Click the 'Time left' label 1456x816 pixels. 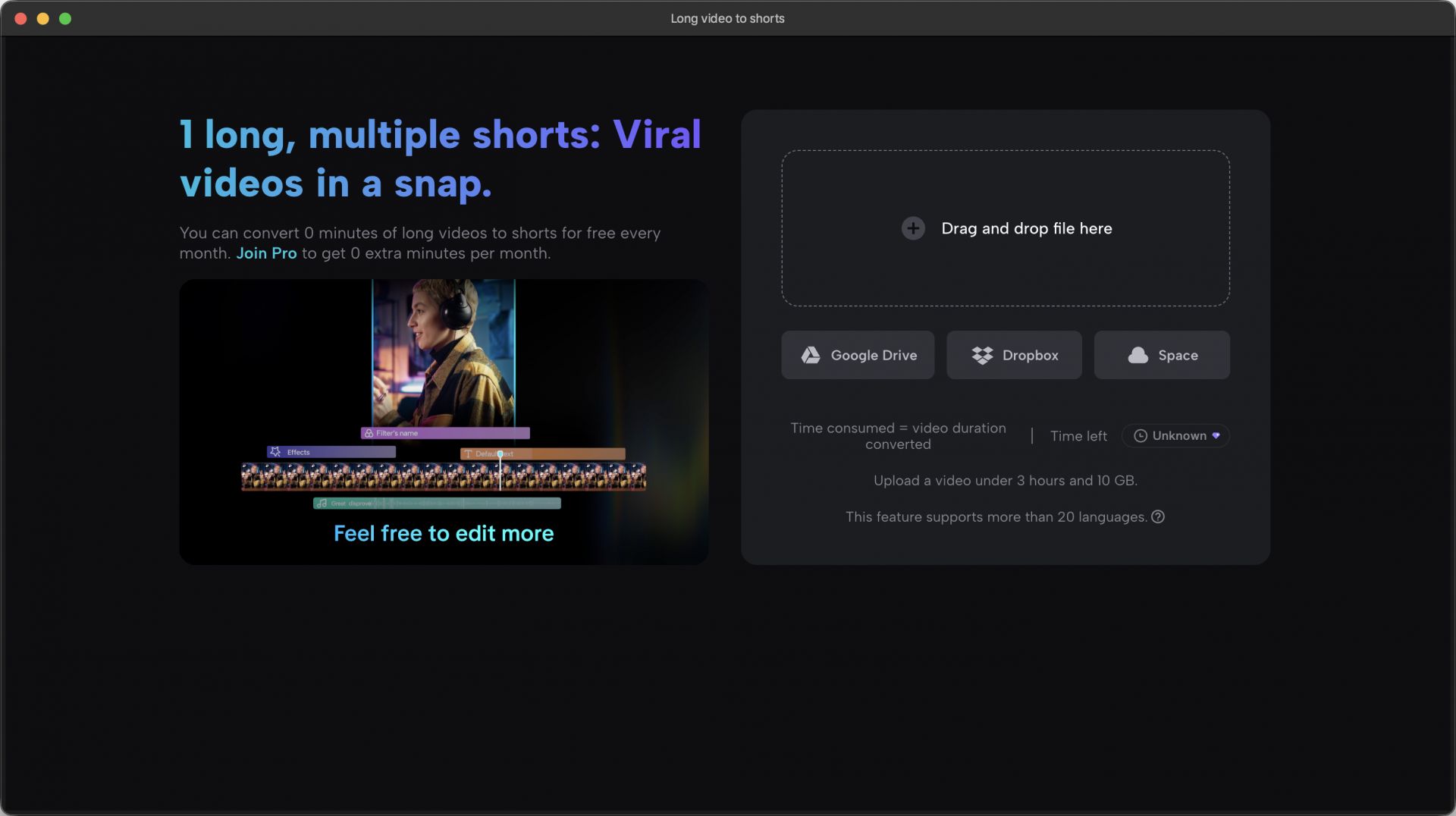coord(1078,436)
